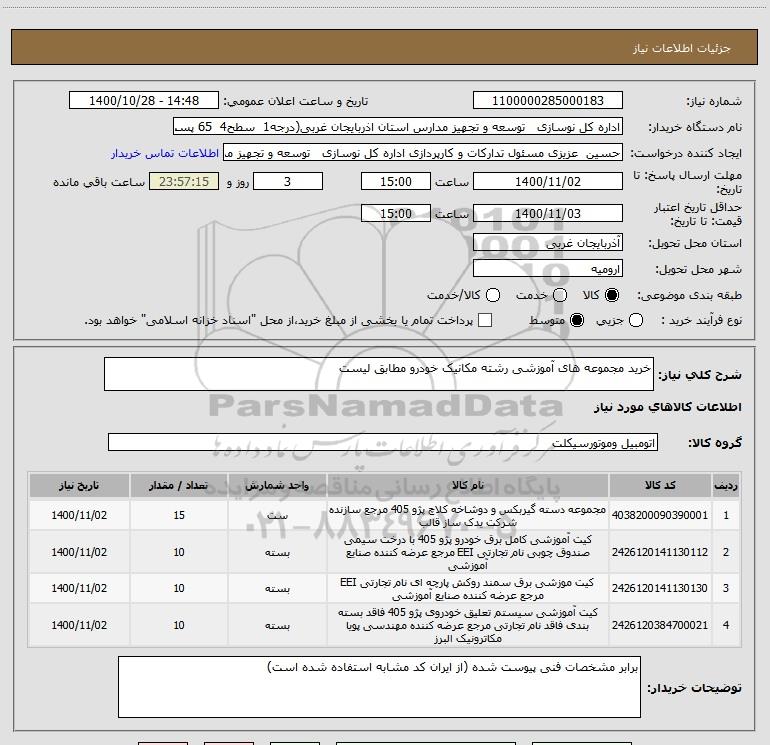
Task: Select the کالا/خدمت radio button
Action: coord(493,295)
